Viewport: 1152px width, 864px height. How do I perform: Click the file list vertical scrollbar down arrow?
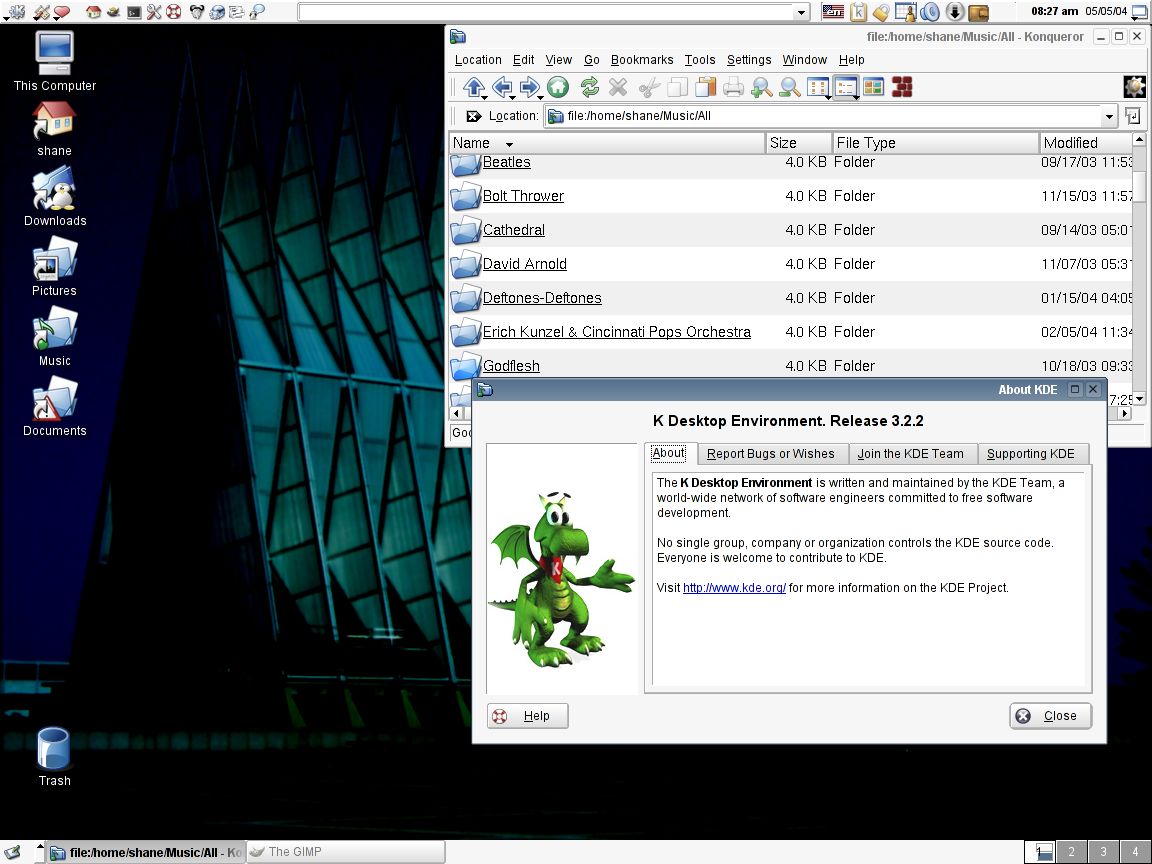(x=1139, y=399)
